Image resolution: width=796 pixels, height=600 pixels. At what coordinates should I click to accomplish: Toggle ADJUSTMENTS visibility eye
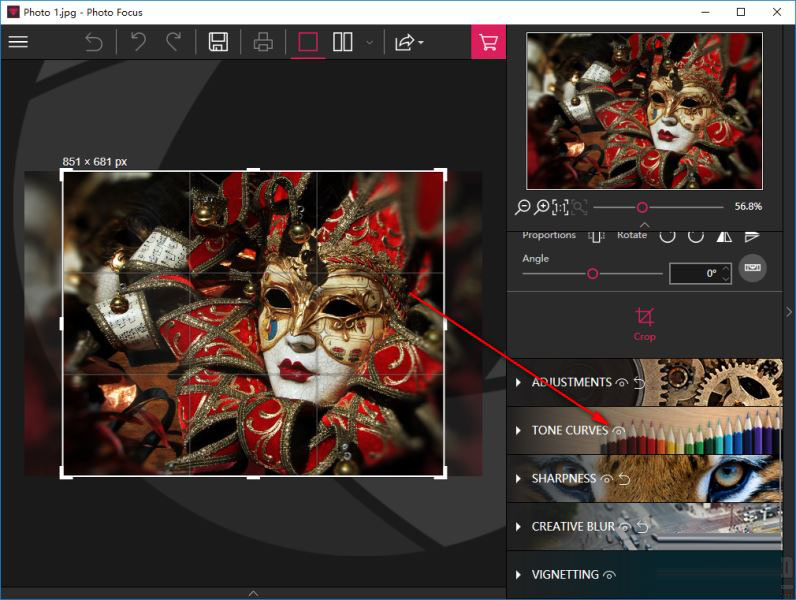pyautogui.click(x=621, y=383)
